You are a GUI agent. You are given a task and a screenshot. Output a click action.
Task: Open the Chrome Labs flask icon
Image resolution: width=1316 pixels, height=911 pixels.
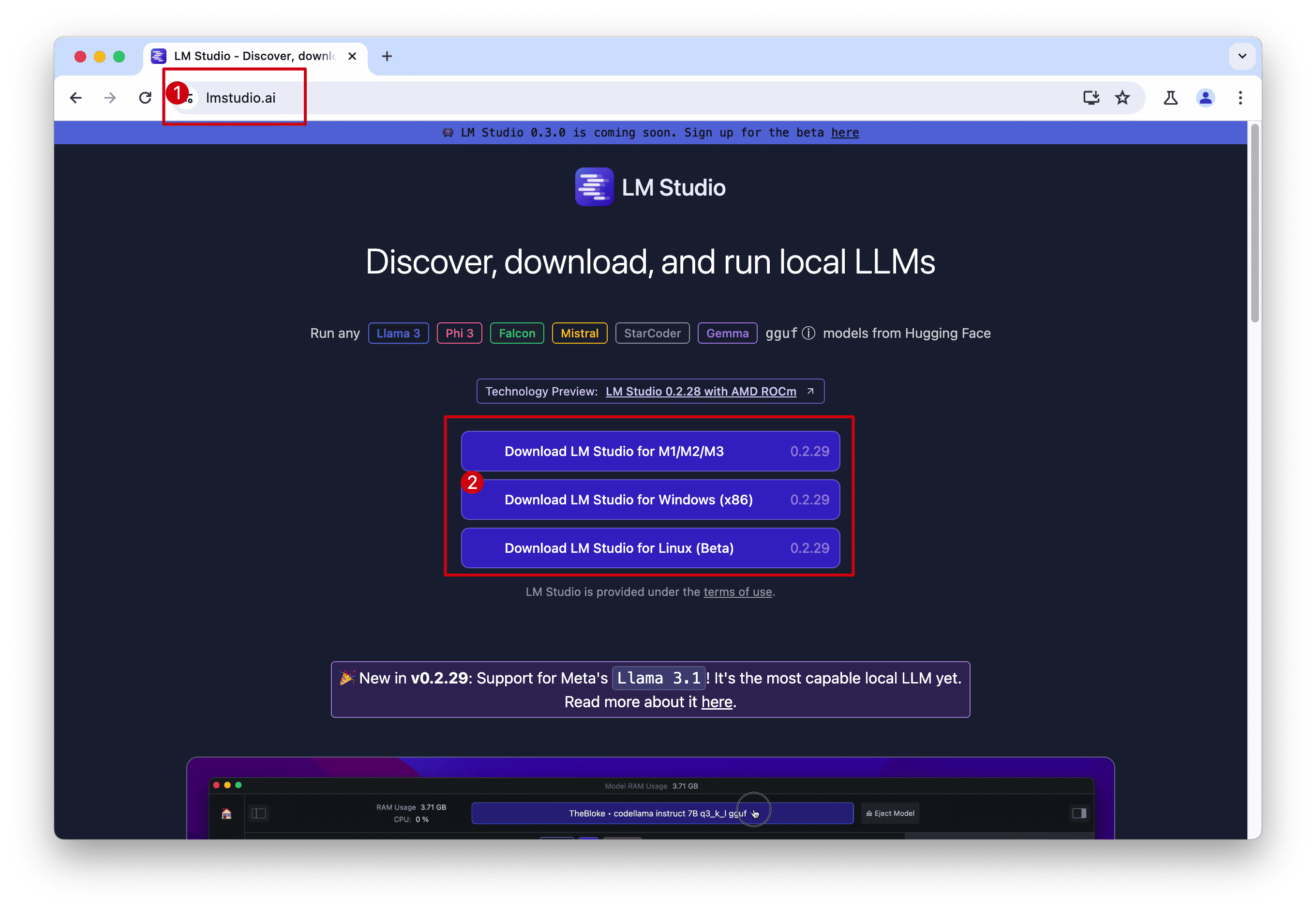[x=1169, y=98]
